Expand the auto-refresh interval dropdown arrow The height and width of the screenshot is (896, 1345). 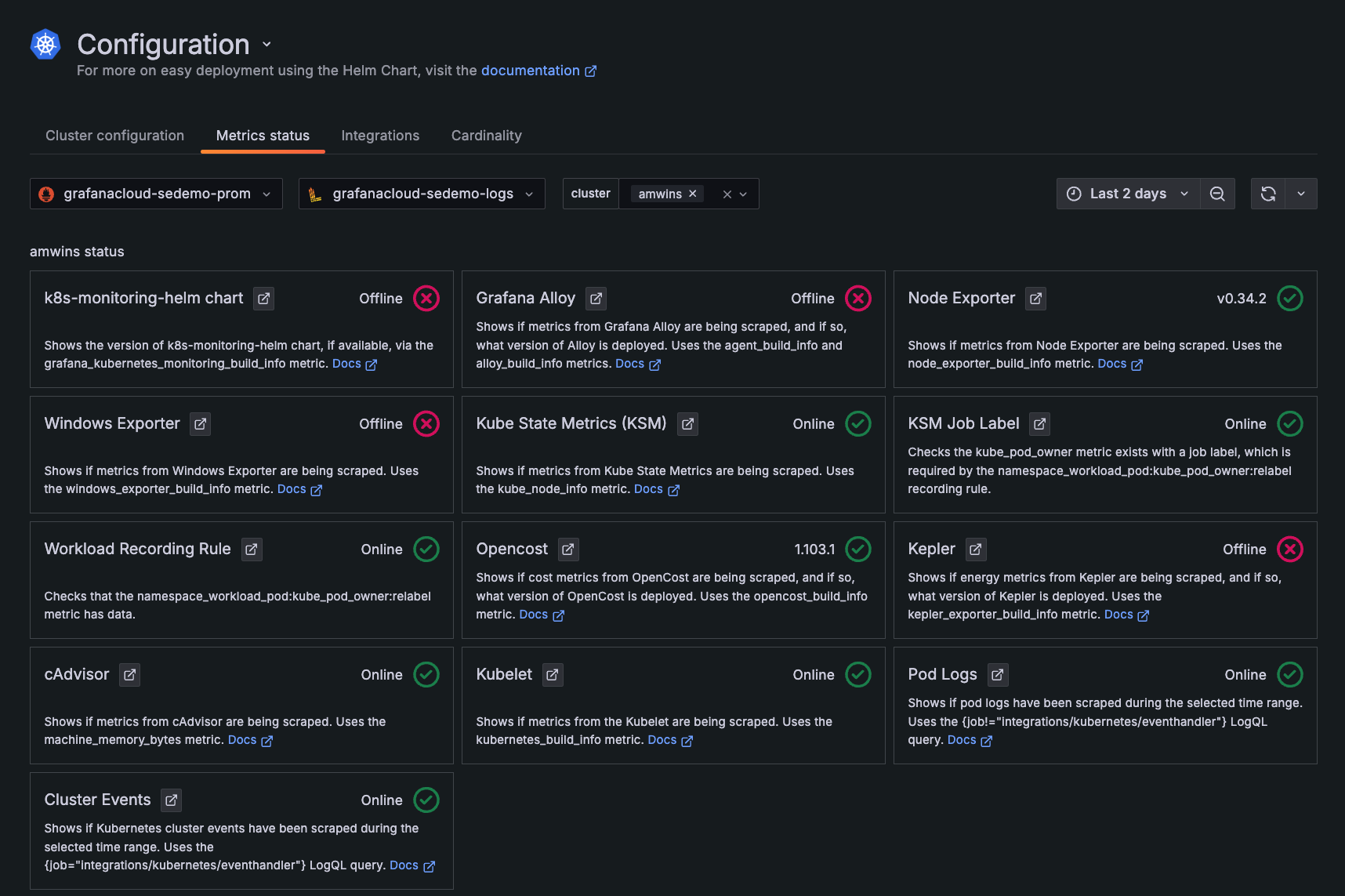pos(1301,194)
